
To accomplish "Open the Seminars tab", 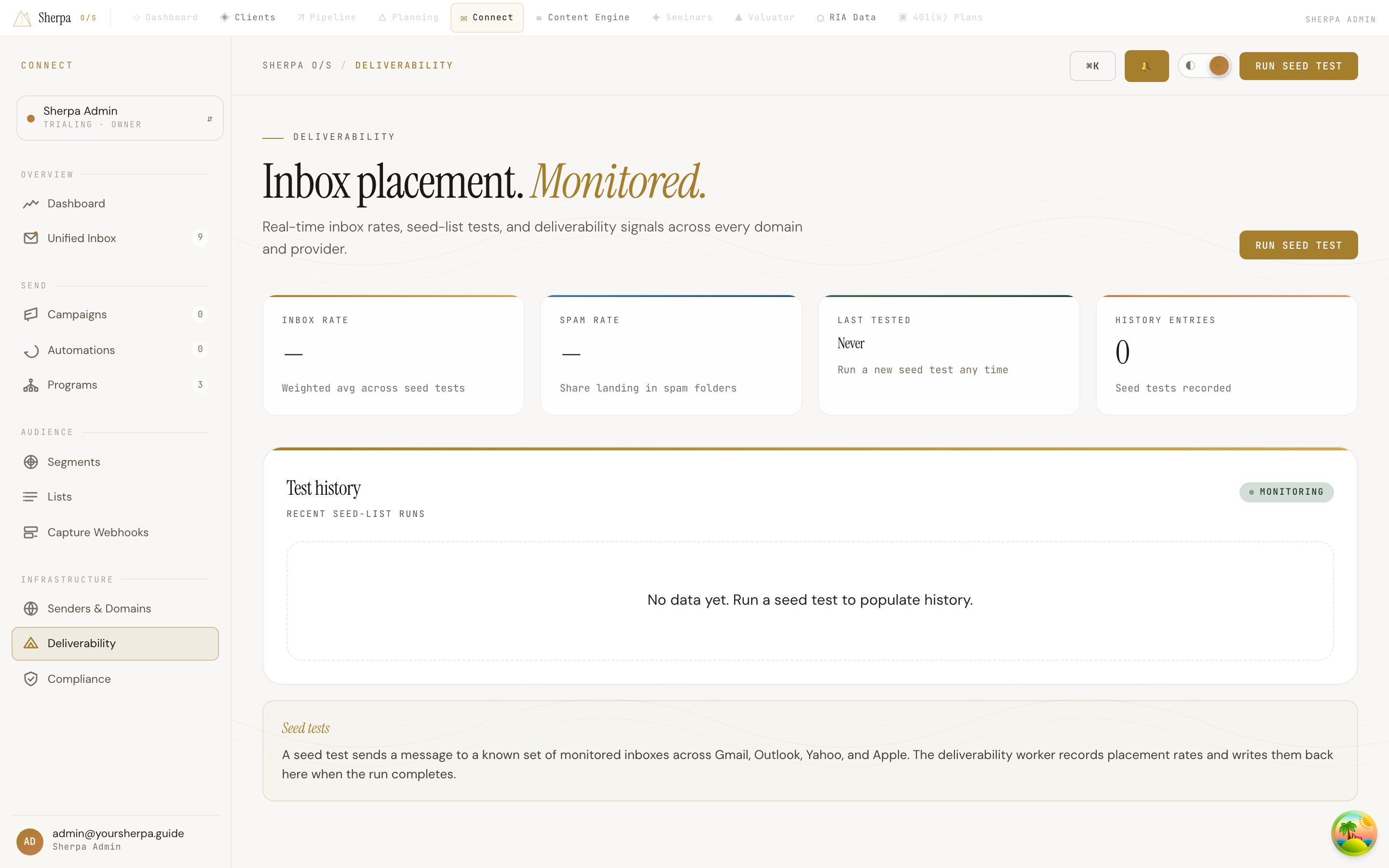I will 682,17.
